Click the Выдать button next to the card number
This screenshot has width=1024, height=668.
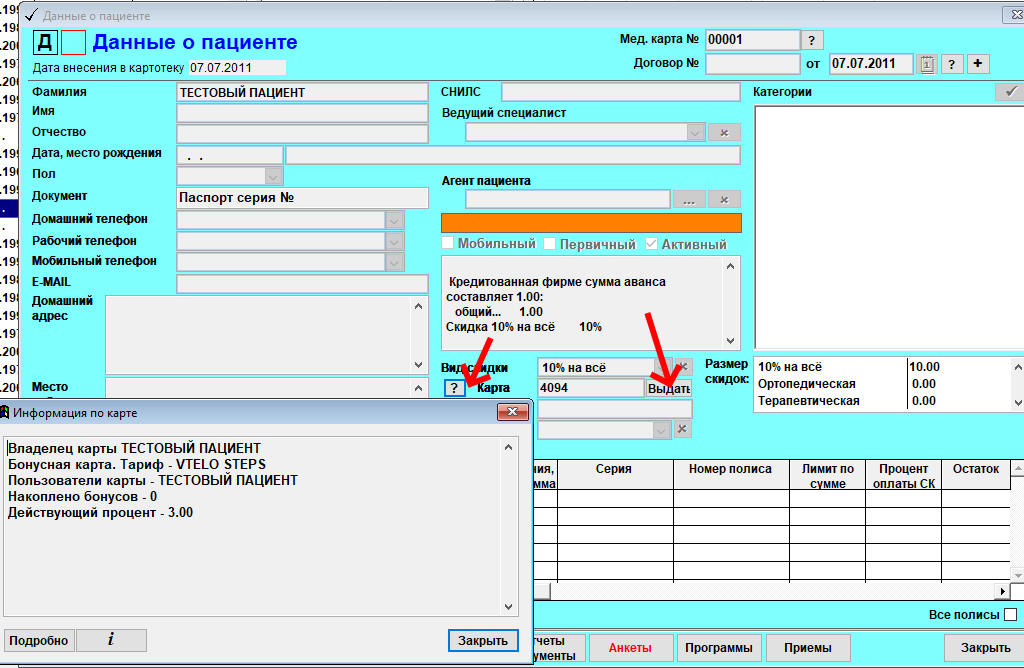(668, 388)
